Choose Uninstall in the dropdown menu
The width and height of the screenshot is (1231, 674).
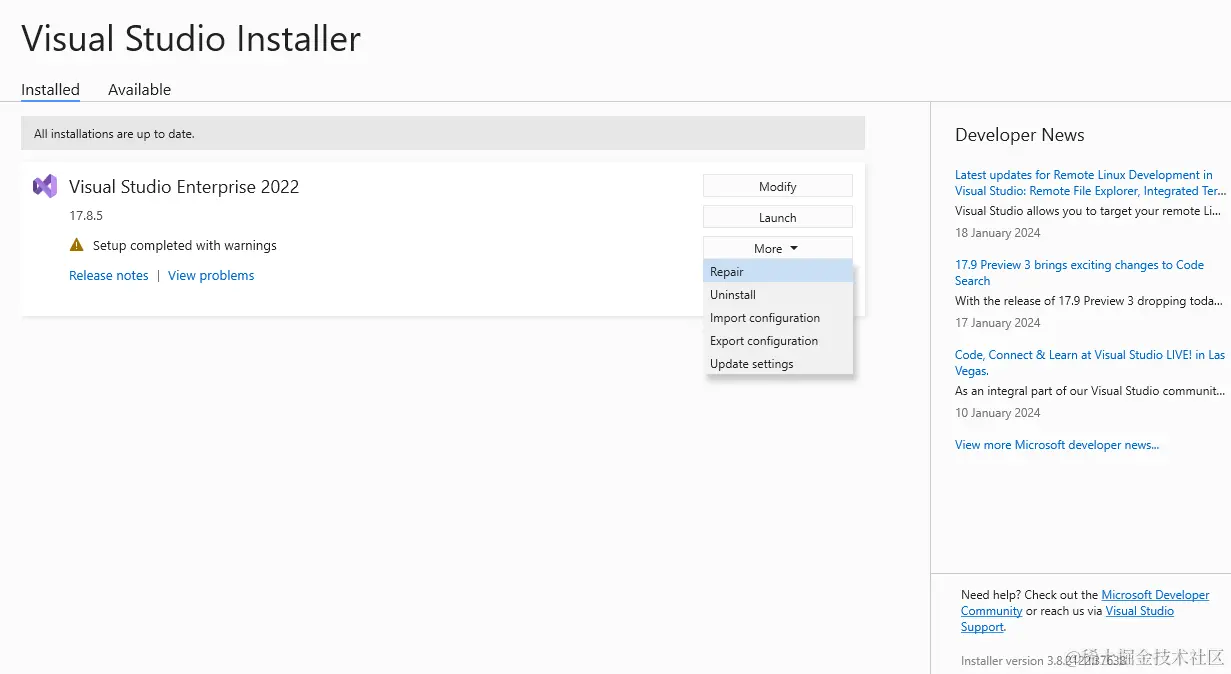[778, 294]
